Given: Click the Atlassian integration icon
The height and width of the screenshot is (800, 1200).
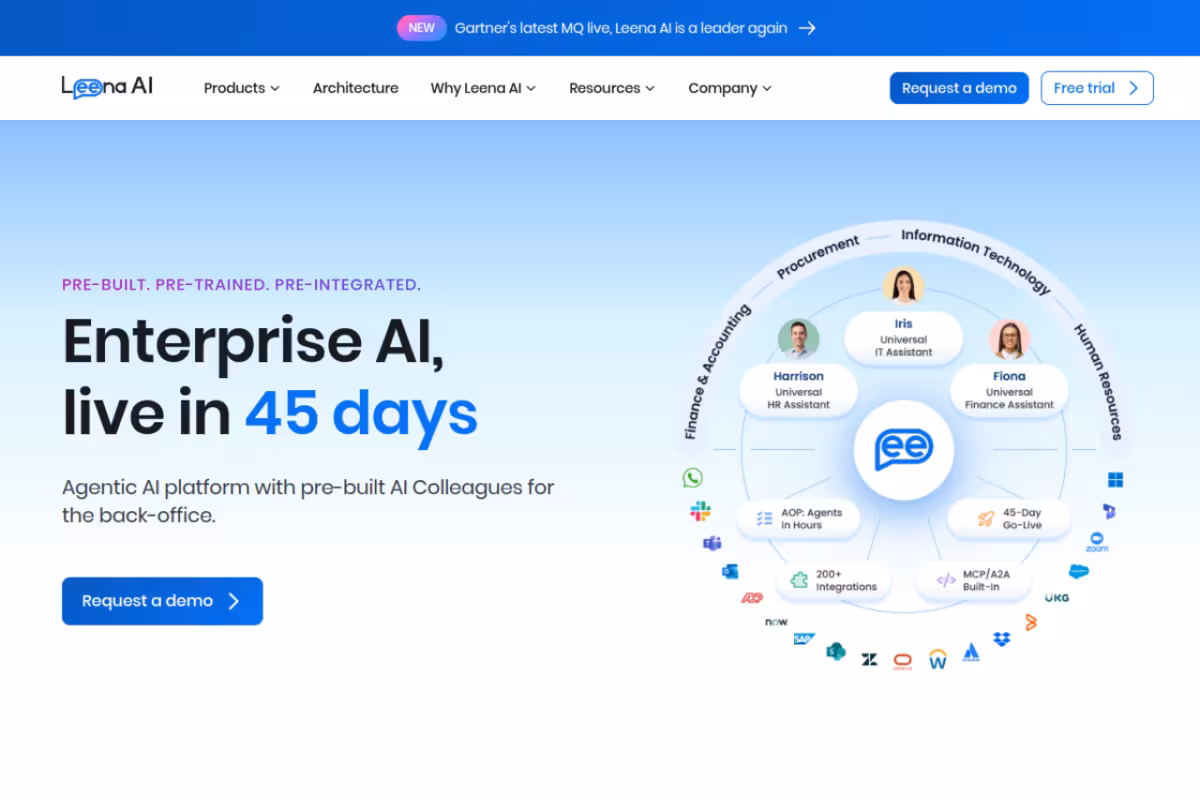Looking at the screenshot, I should point(971,652).
